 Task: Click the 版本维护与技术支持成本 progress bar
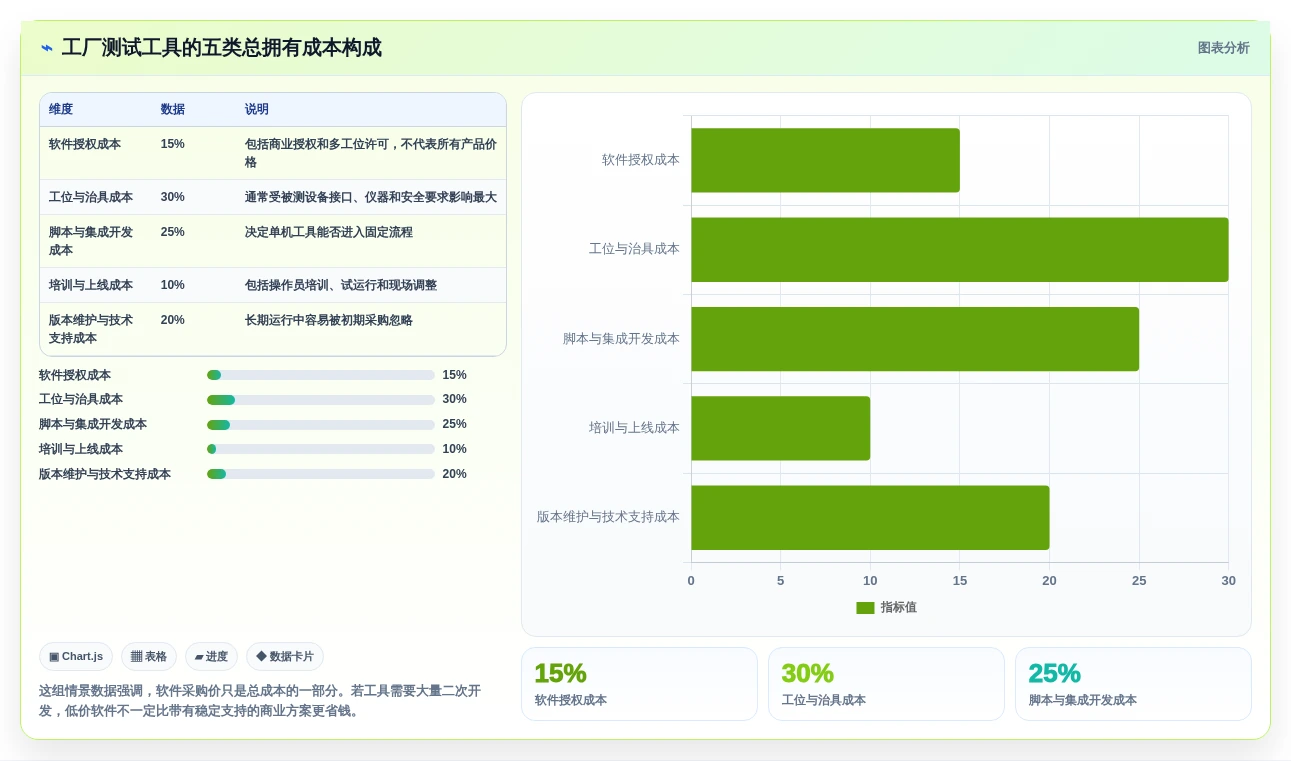pyautogui.click(x=321, y=474)
